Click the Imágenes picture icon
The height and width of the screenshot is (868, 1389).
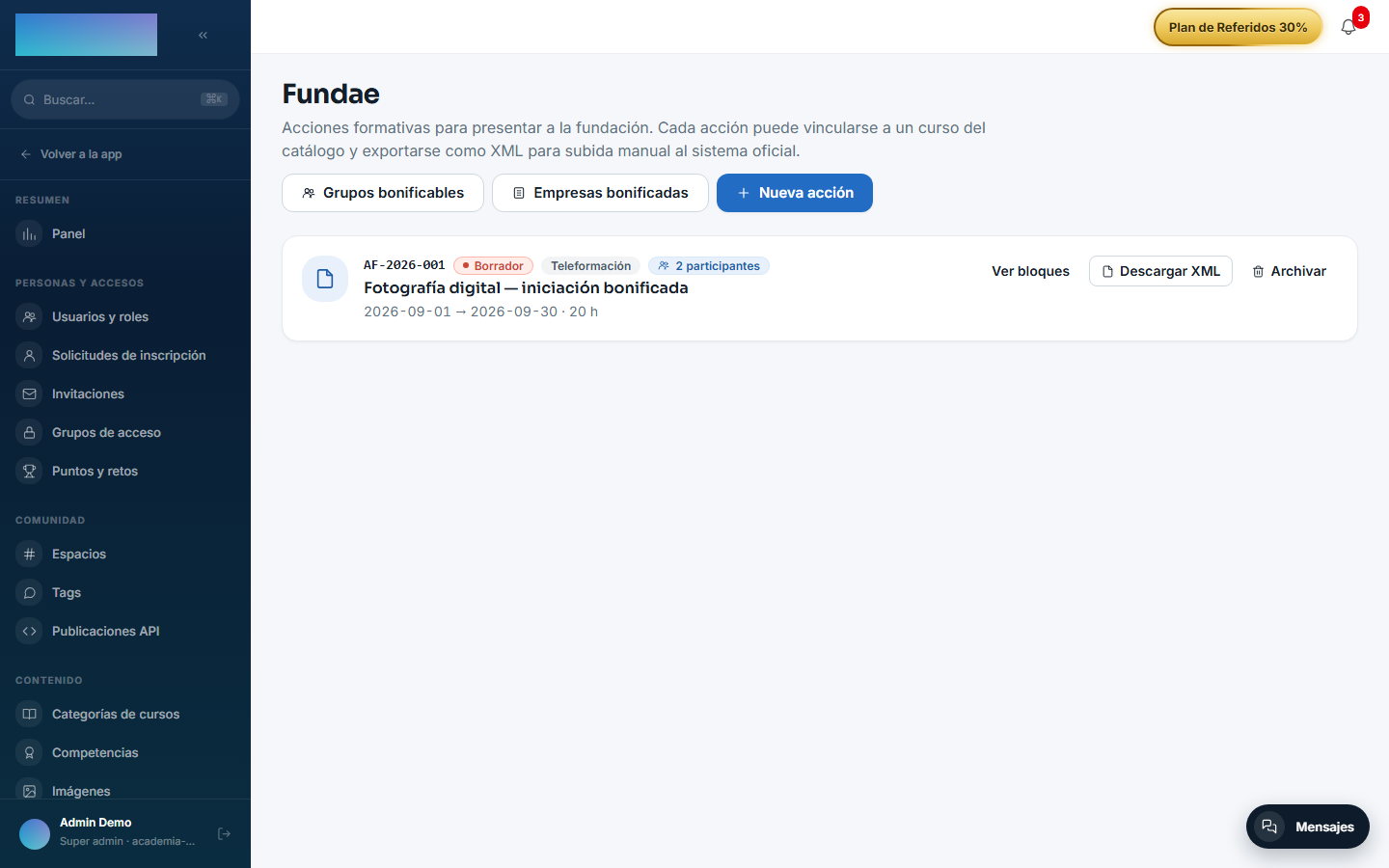[x=30, y=791]
